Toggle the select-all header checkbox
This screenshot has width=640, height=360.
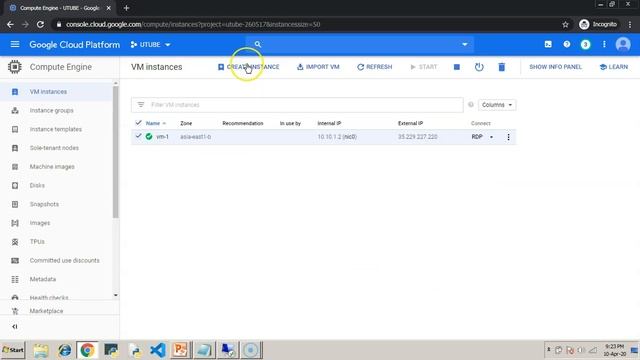[x=138, y=123]
